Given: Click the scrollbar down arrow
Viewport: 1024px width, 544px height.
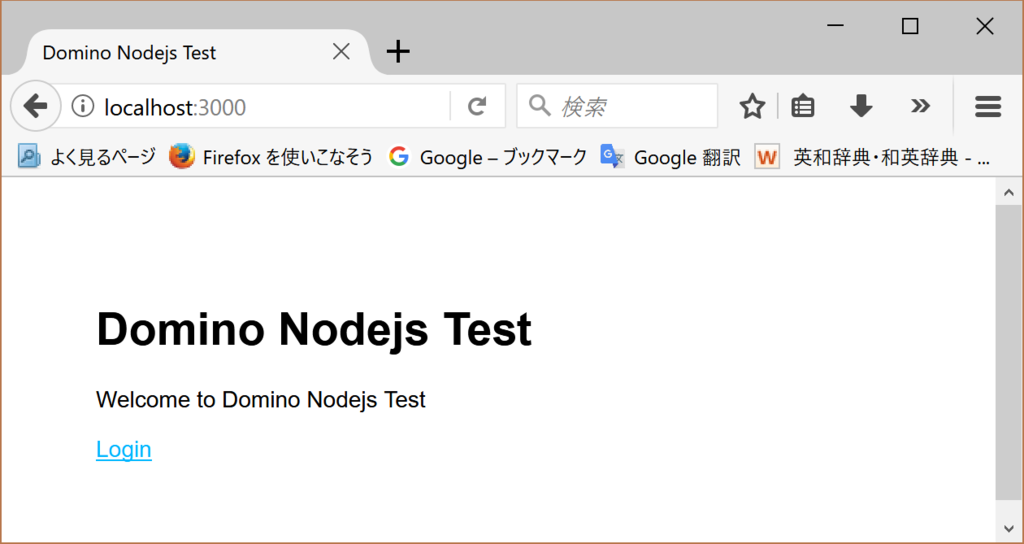Looking at the screenshot, I should (x=1008, y=528).
